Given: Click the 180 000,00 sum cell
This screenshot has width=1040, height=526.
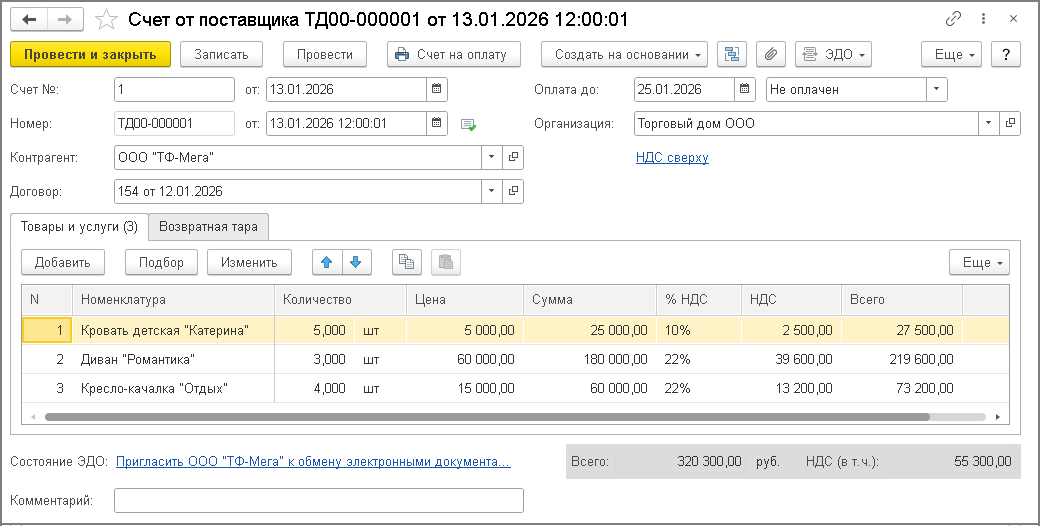Looking at the screenshot, I should click(x=590, y=359).
